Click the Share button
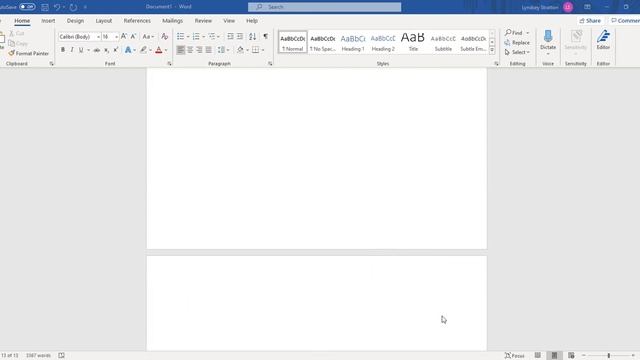The height and width of the screenshot is (360, 640). pos(590,20)
